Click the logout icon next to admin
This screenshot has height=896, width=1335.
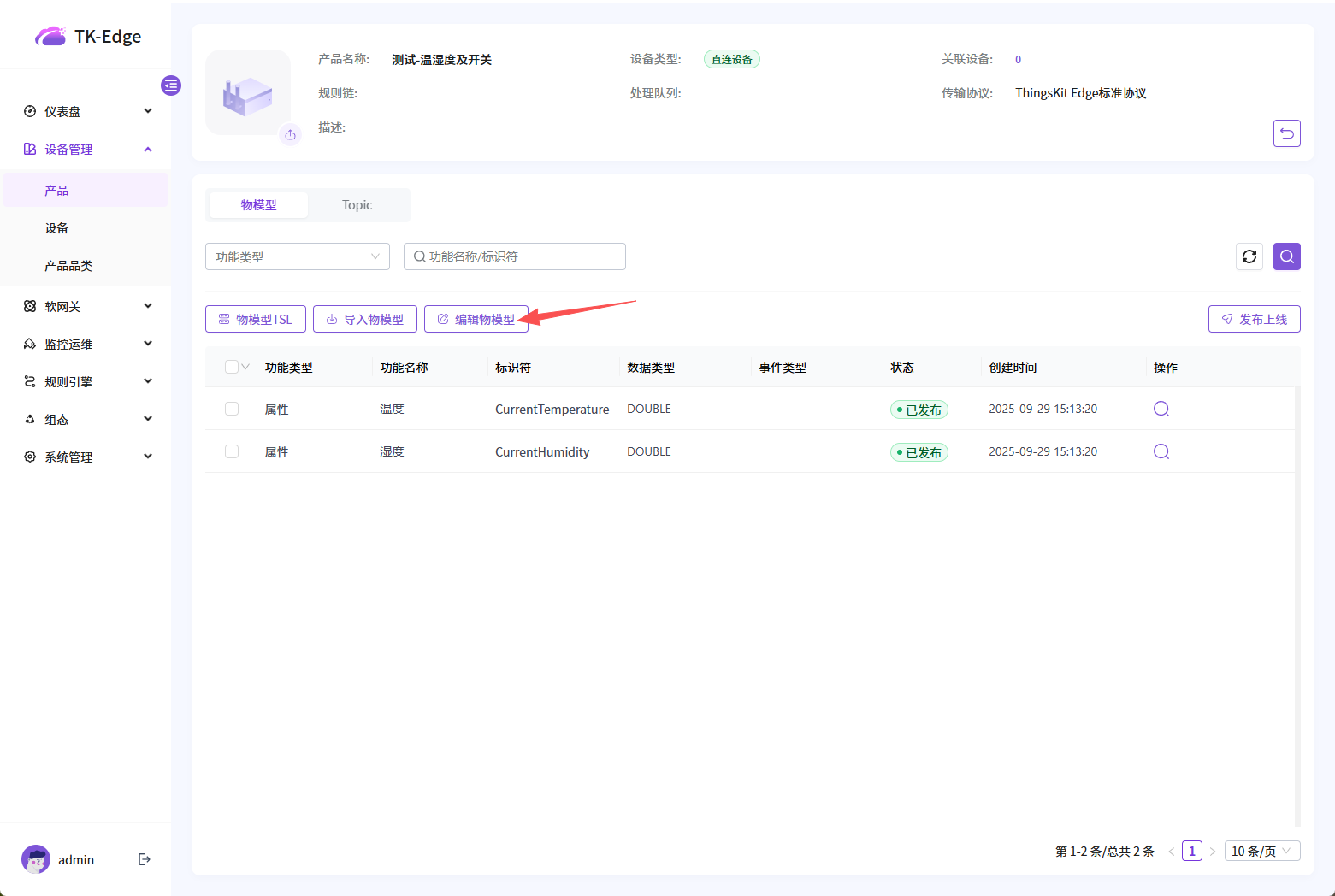coord(145,859)
